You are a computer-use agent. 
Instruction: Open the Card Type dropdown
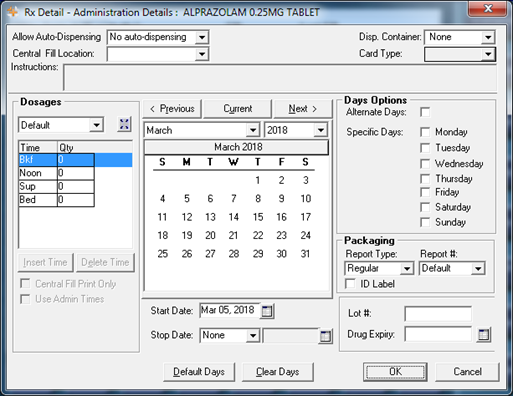pos(488,54)
